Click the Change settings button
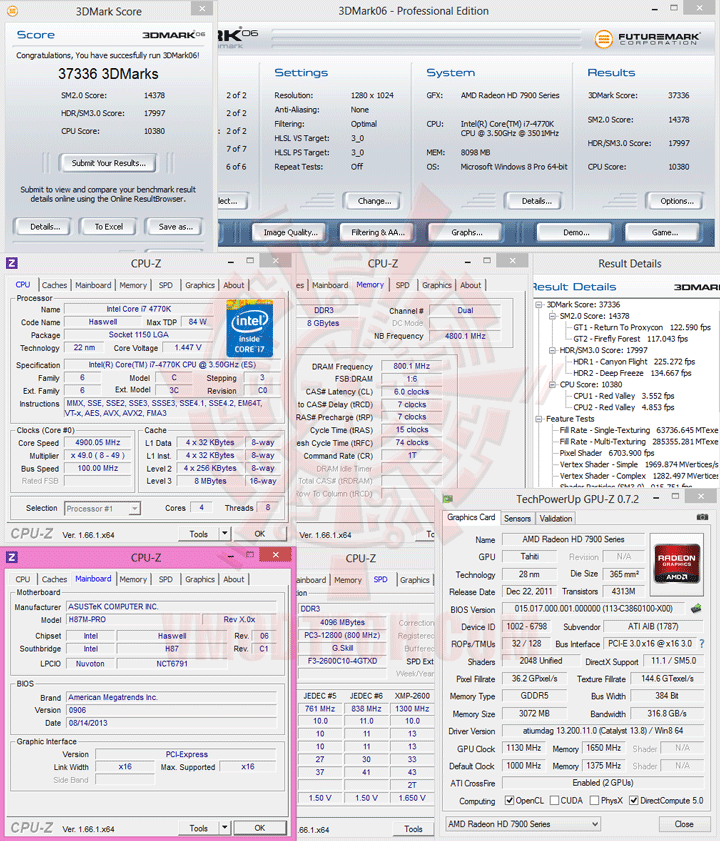 coord(374,201)
